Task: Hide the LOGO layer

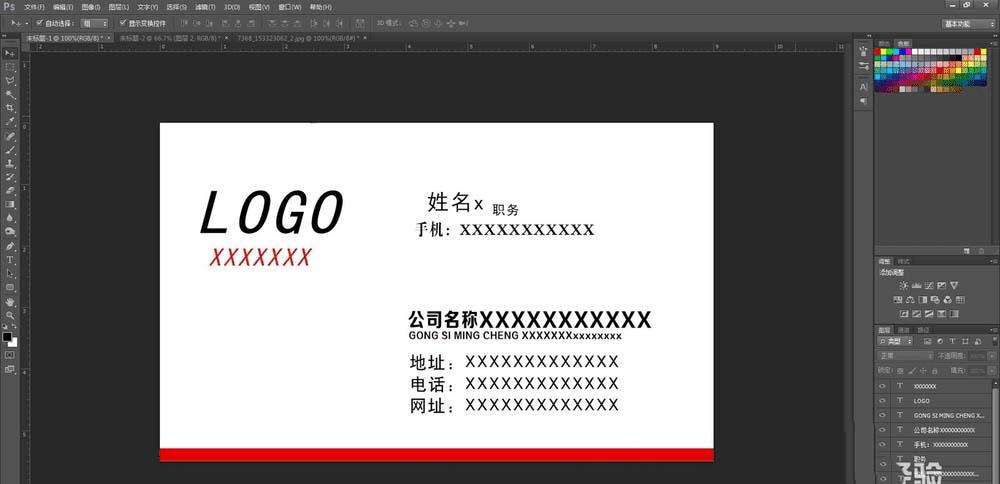Action: (x=882, y=400)
